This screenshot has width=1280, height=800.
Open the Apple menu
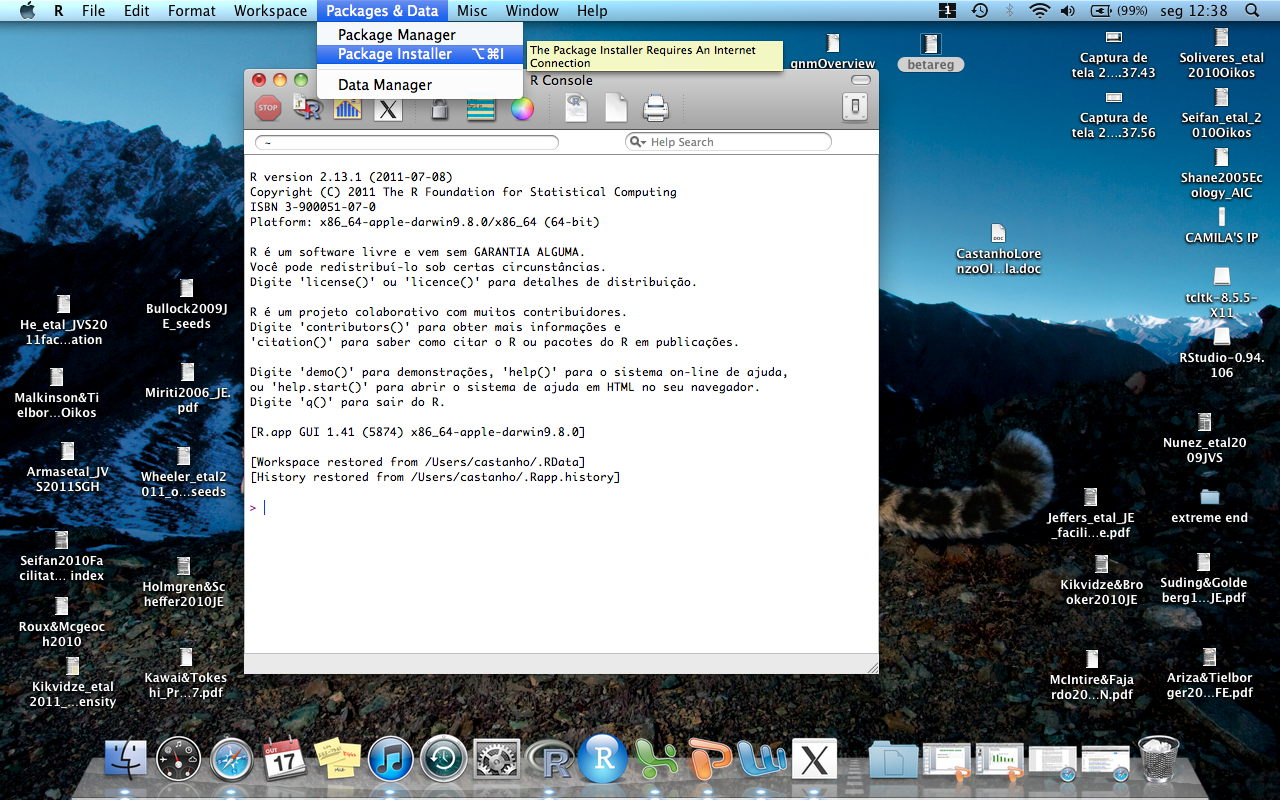coord(27,11)
